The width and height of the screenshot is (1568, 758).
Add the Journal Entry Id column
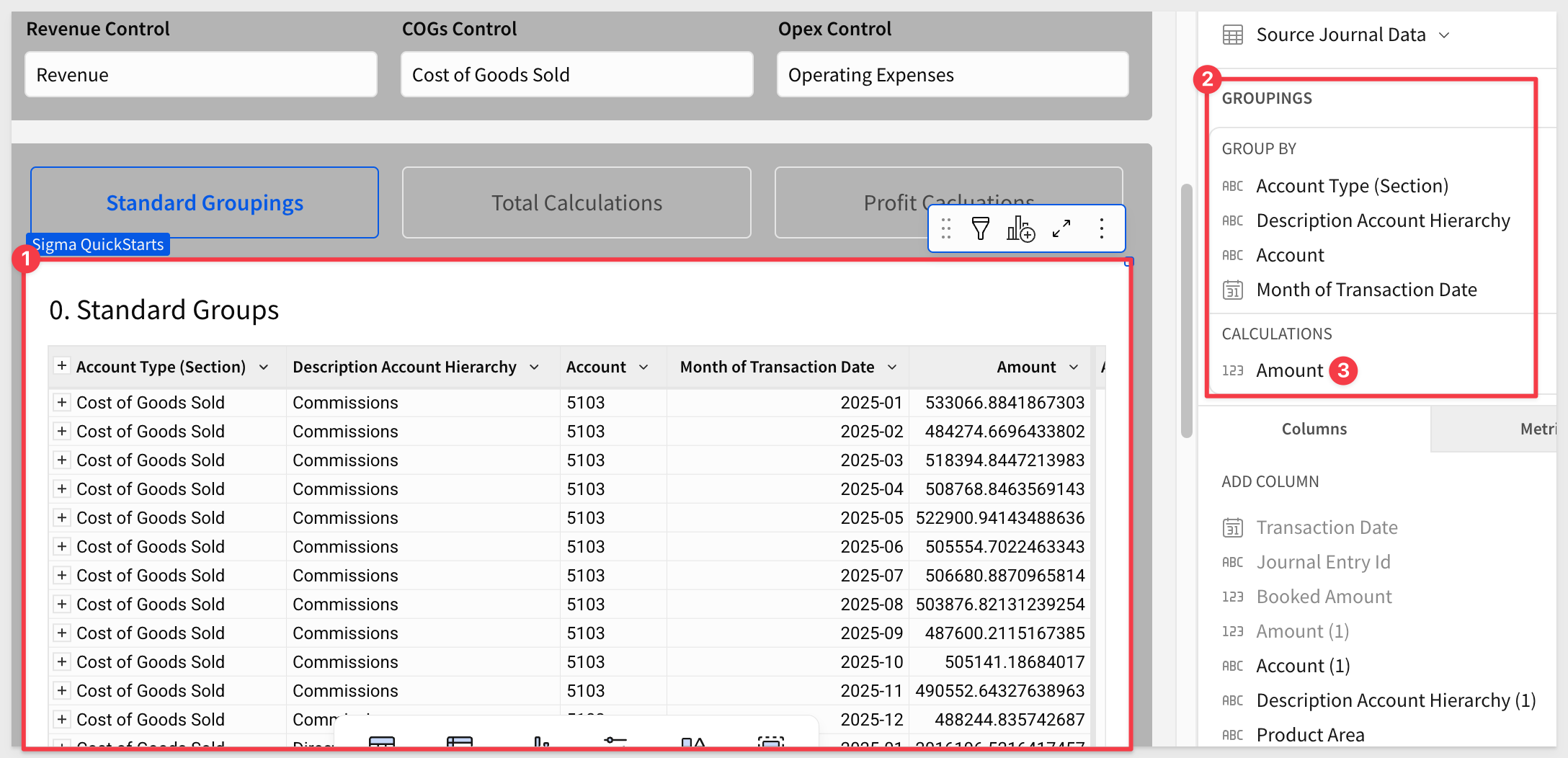pyautogui.click(x=1323, y=562)
